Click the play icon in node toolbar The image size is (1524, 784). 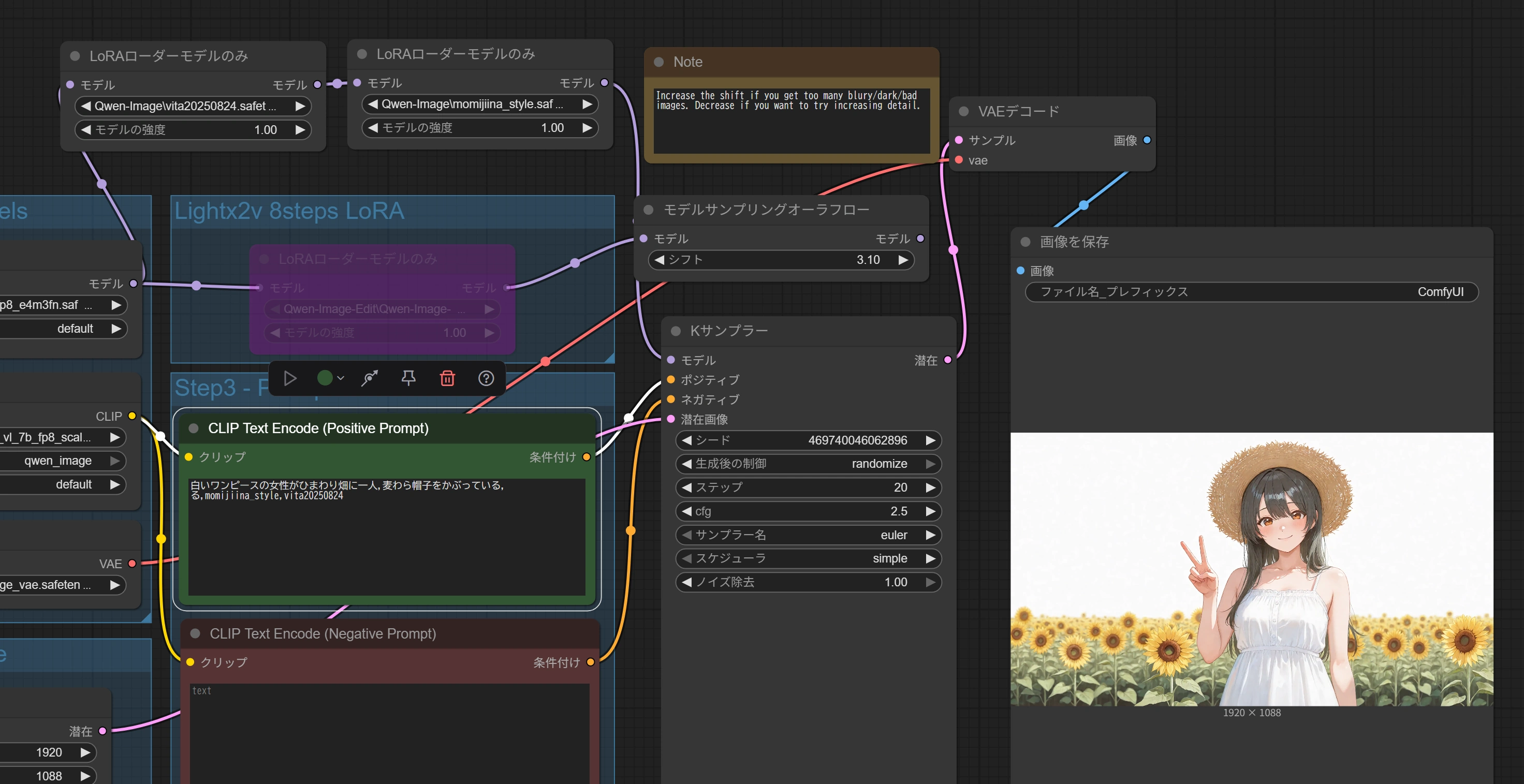click(x=290, y=378)
